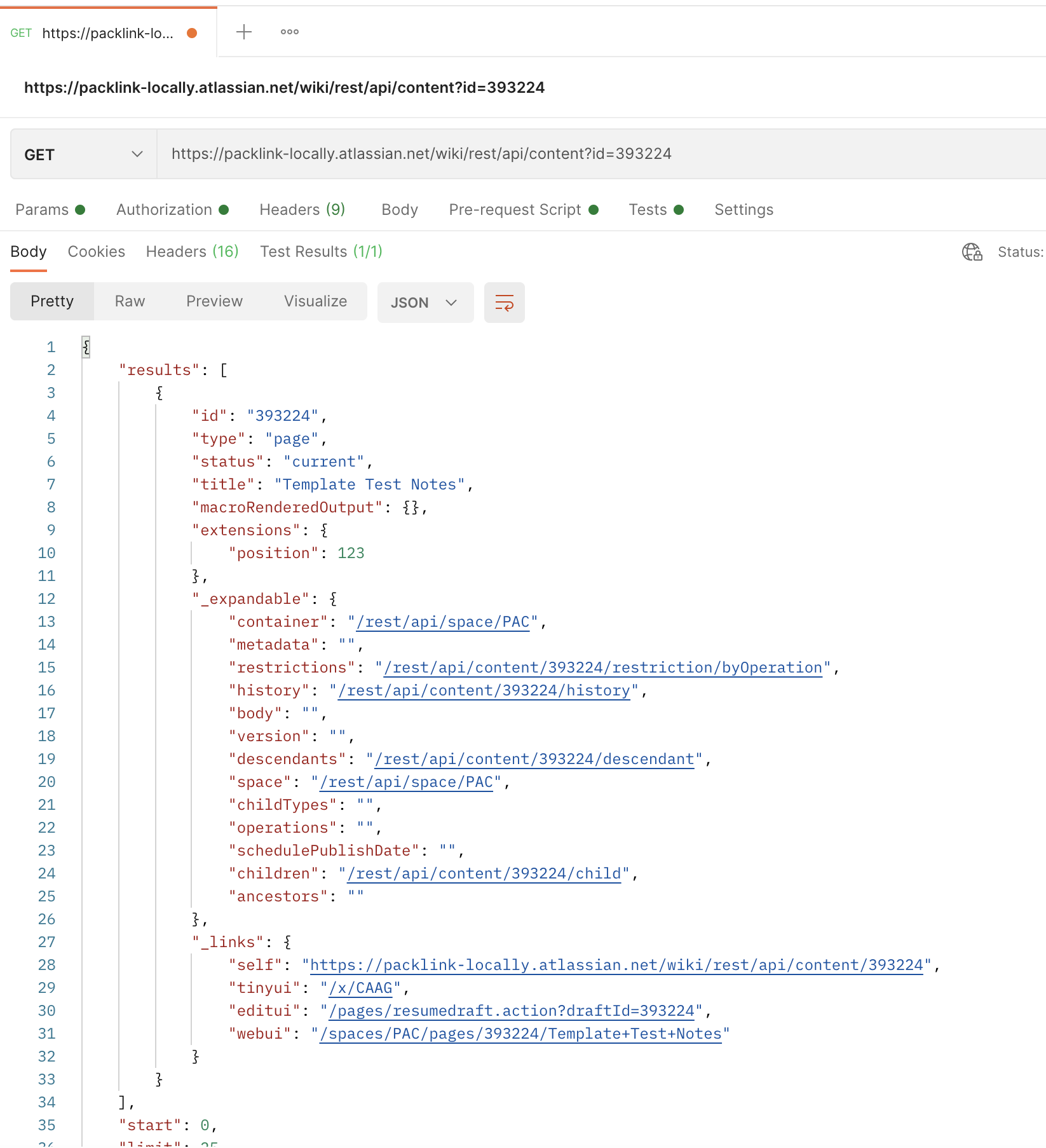This screenshot has width=1046, height=1148.
Task: Click the globe-and-lock response encoding icon
Action: pyautogui.click(x=972, y=252)
